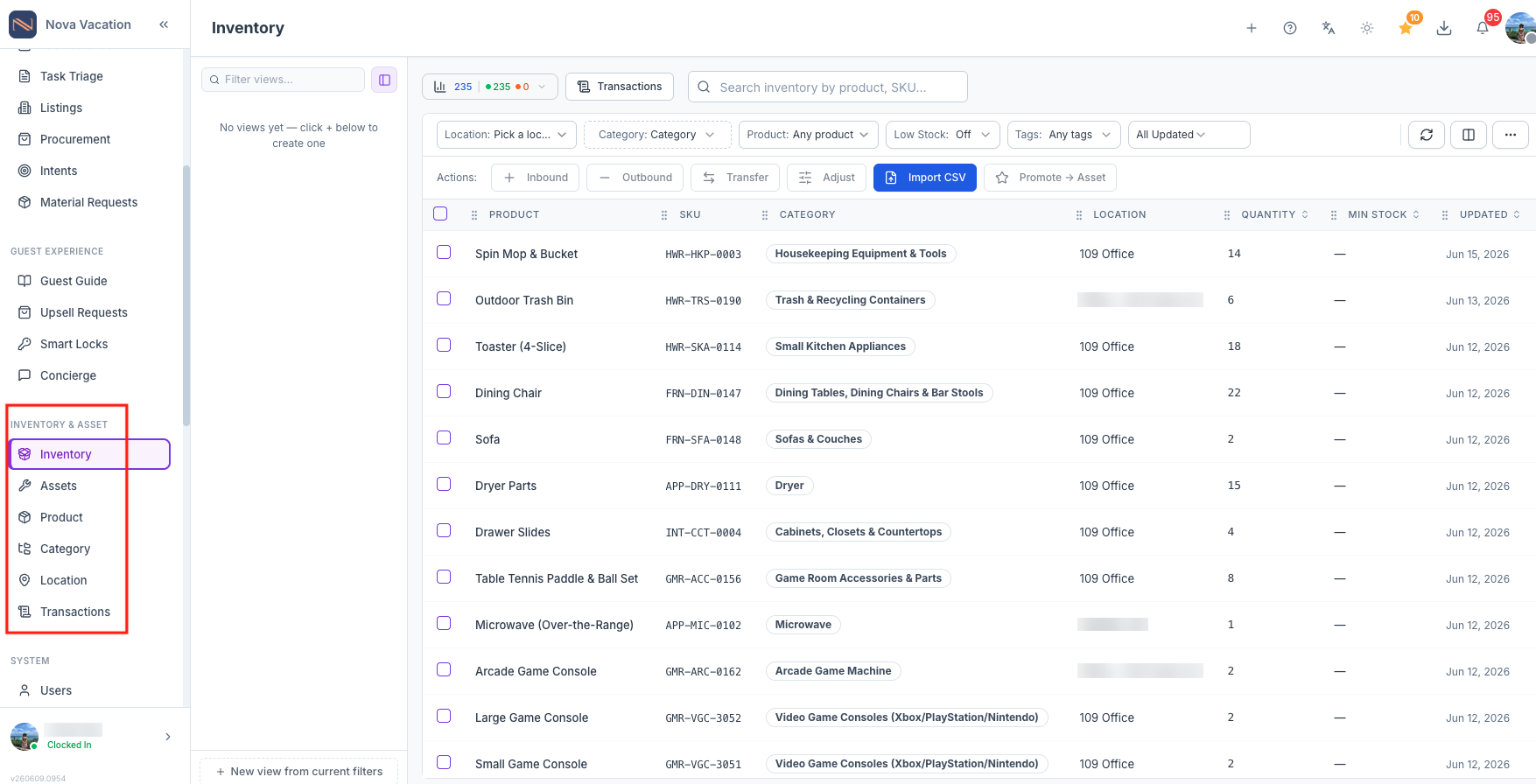
Task: Sort by the Quantity column
Action: (1274, 214)
